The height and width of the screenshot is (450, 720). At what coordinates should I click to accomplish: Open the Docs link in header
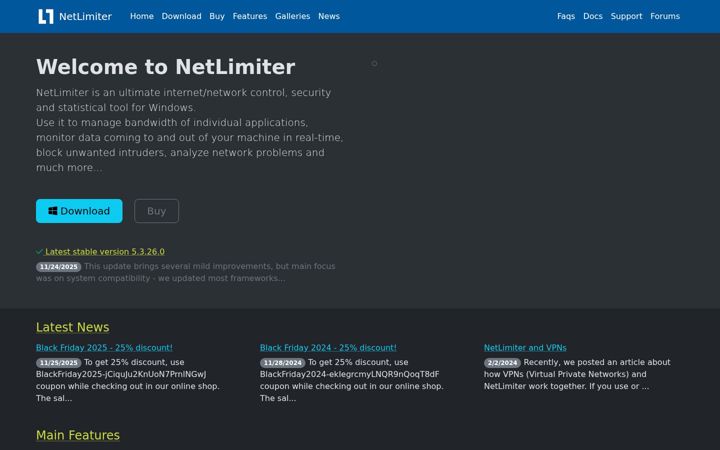click(593, 16)
